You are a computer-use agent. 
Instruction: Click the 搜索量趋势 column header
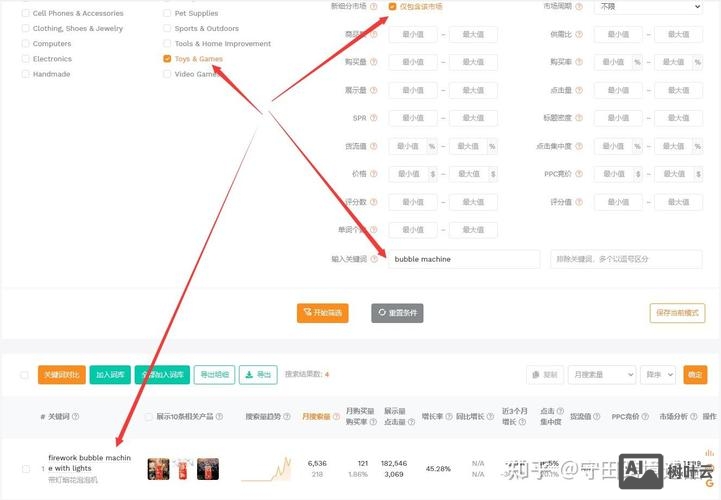(x=267, y=417)
